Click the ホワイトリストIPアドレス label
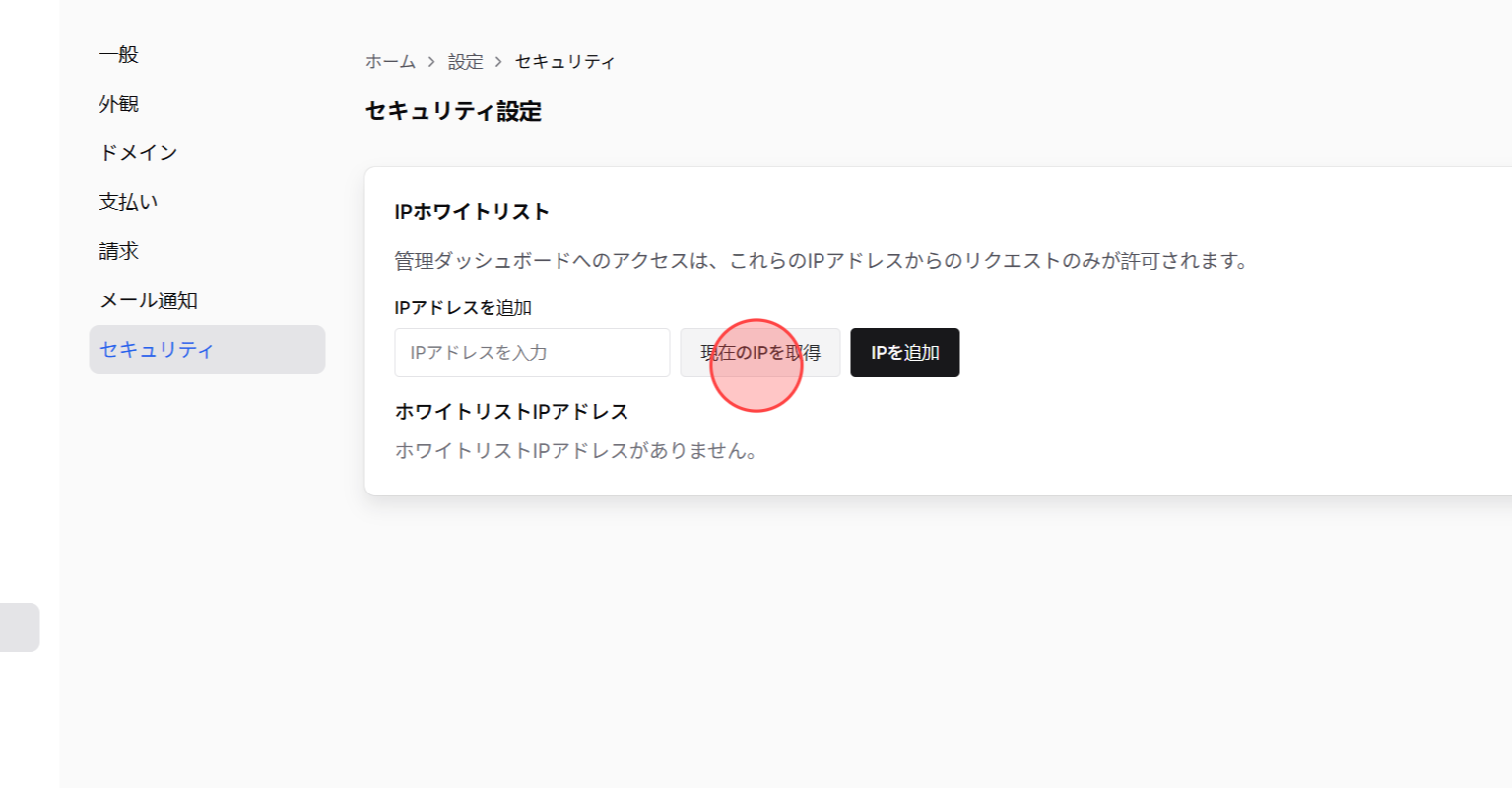 pyautogui.click(x=510, y=411)
